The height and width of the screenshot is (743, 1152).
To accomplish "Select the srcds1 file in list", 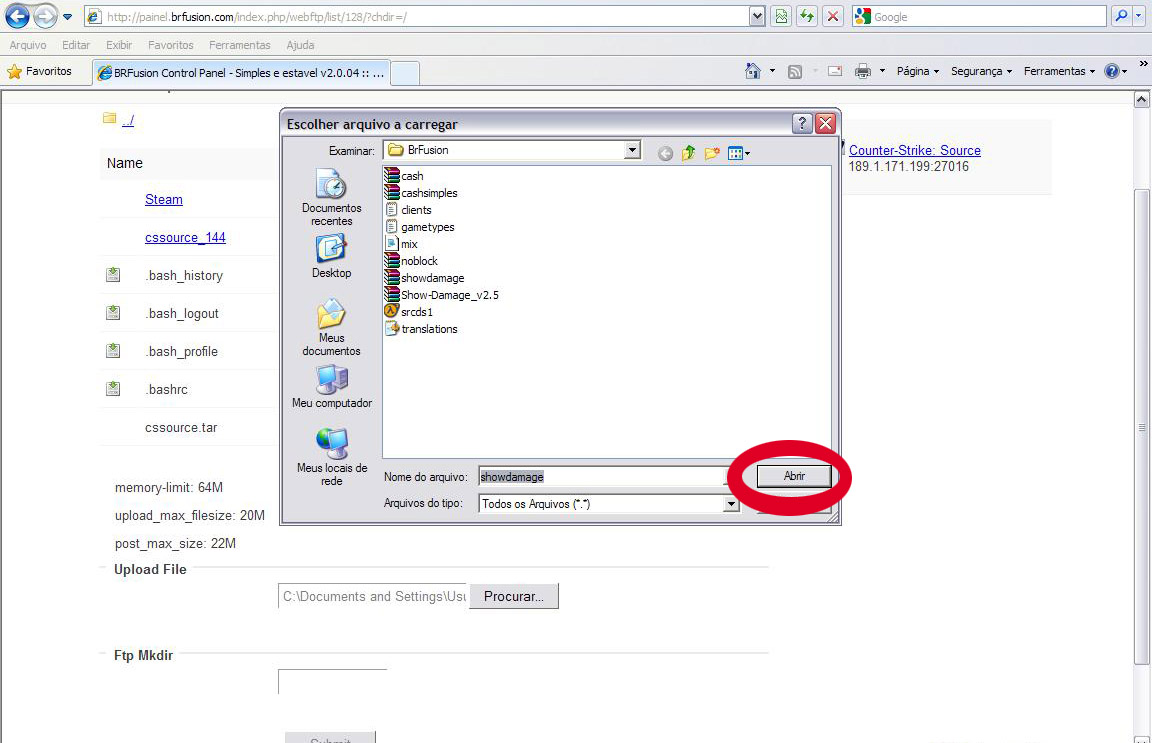I will click(x=416, y=312).
